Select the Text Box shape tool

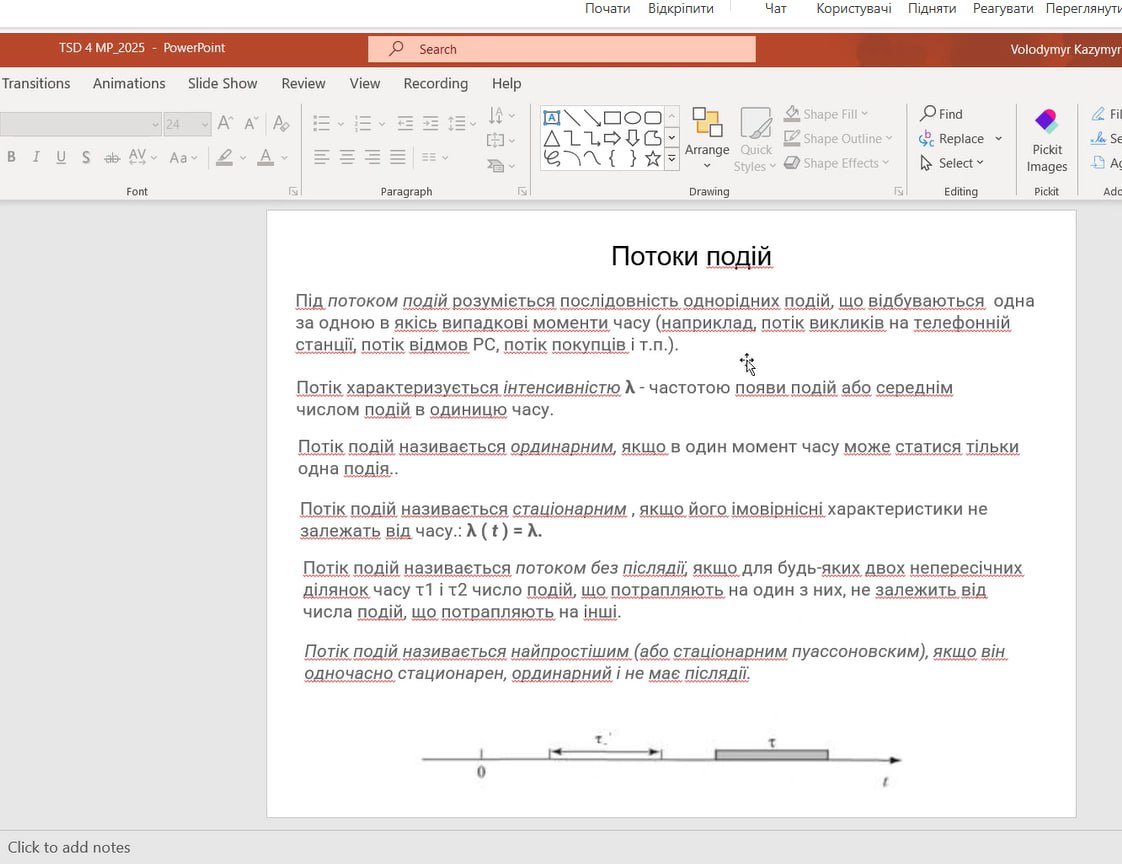551,118
